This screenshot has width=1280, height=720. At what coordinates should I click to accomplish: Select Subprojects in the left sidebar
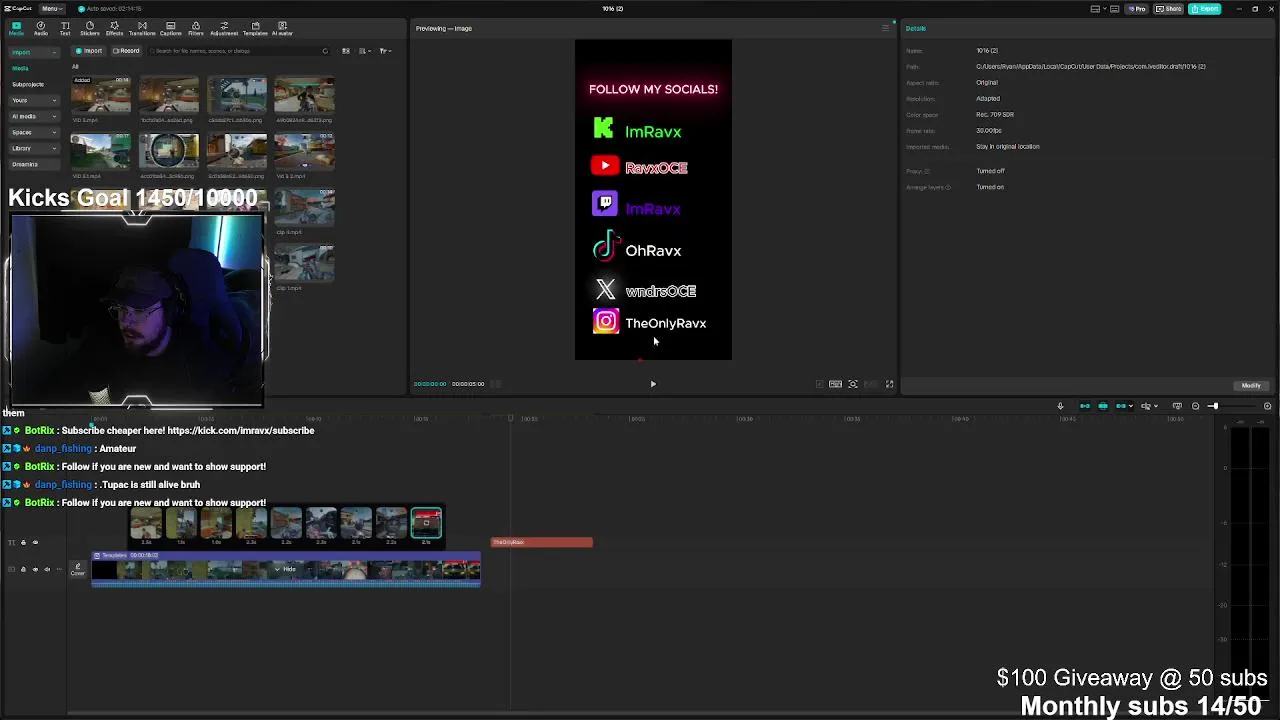click(x=28, y=84)
